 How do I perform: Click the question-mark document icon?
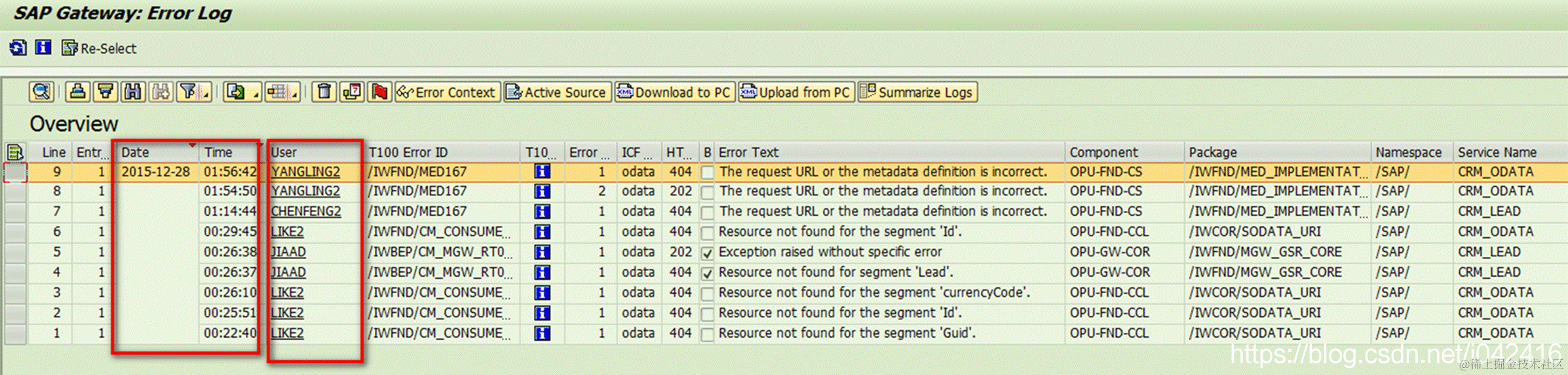[x=352, y=92]
